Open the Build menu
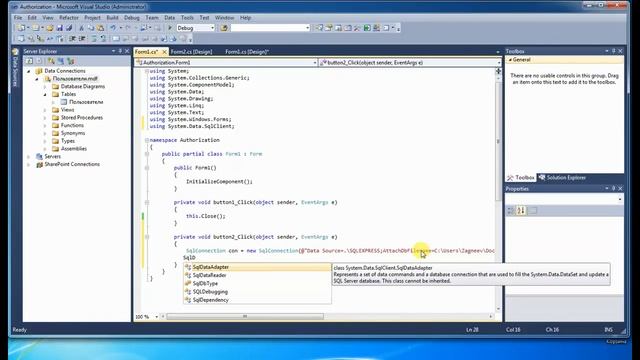Screen dimensions: 640x360 click(x=112, y=18)
